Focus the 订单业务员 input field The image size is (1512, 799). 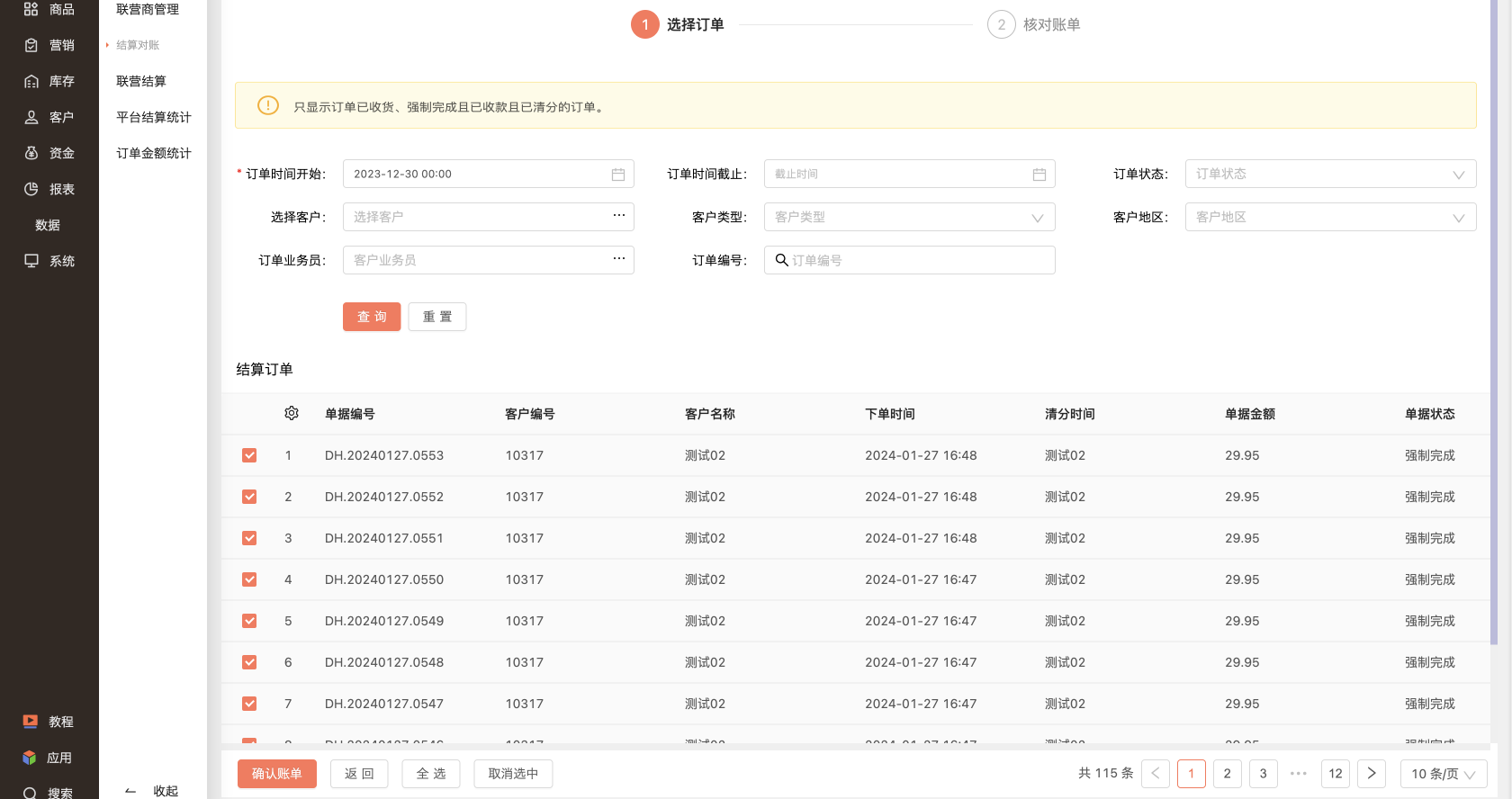tap(489, 260)
